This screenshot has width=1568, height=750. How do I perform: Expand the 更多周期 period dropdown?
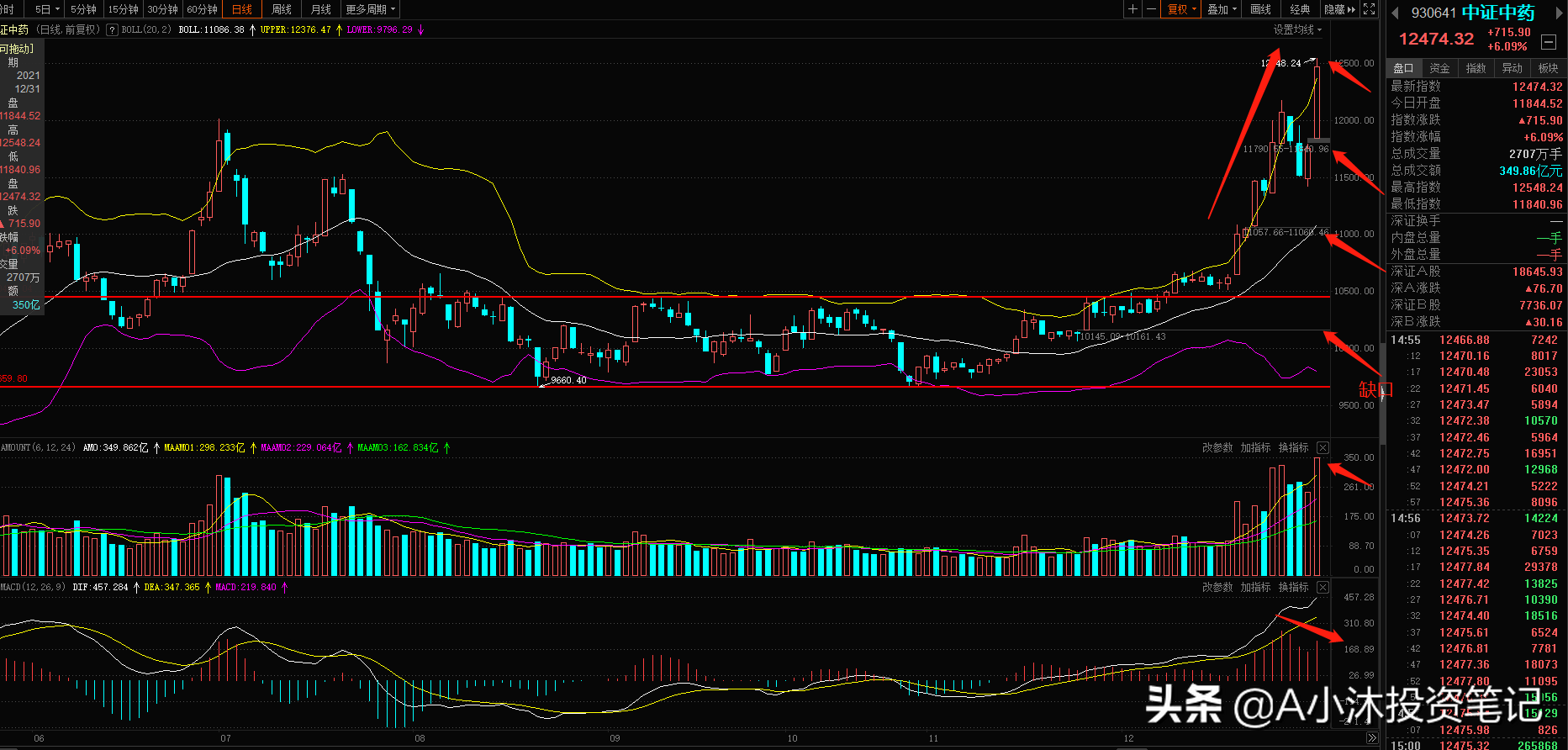click(371, 9)
